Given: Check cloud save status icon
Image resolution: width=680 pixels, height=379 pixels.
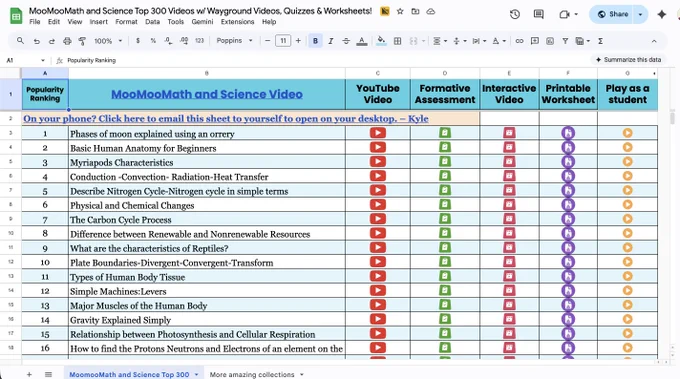Looking at the screenshot, I should [x=431, y=12].
